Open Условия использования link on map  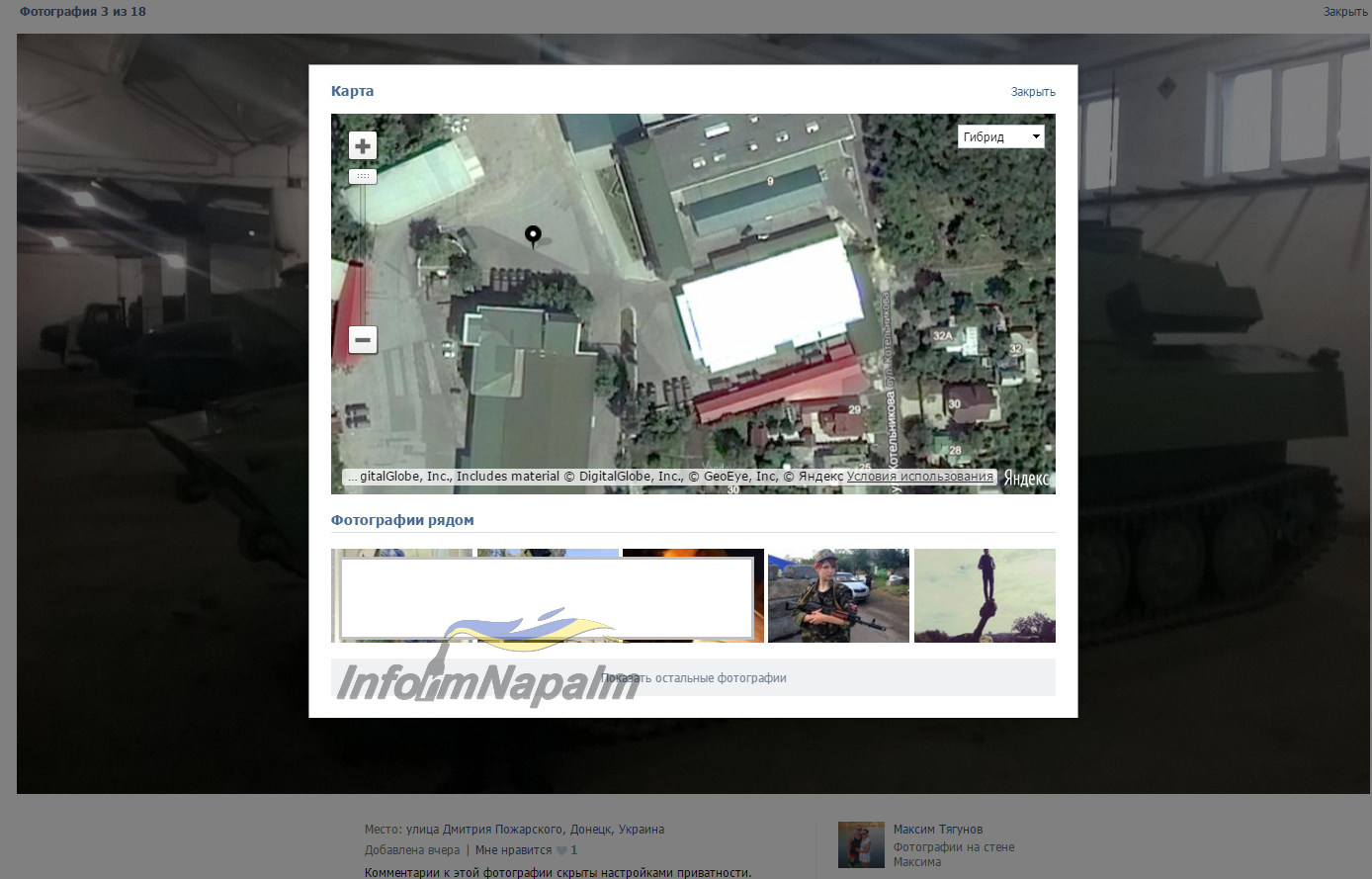click(x=920, y=477)
